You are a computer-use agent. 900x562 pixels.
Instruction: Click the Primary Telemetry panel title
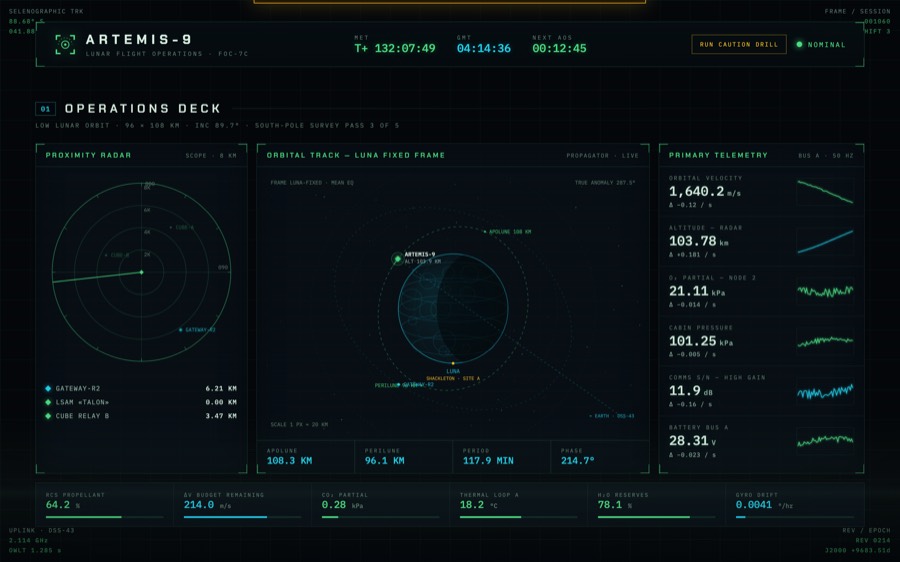pos(718,155)
